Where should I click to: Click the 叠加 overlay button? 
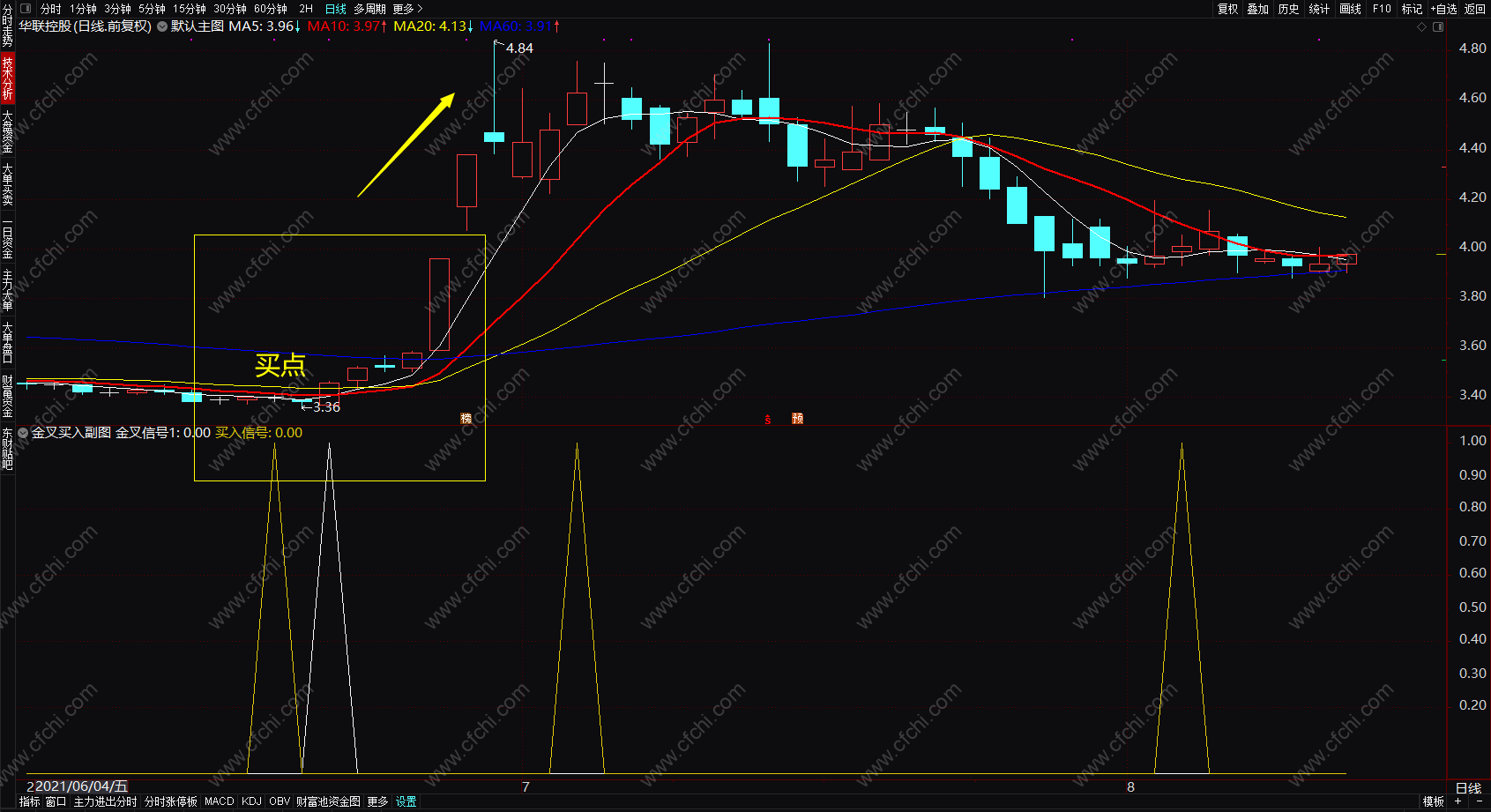coord(1258,9)
